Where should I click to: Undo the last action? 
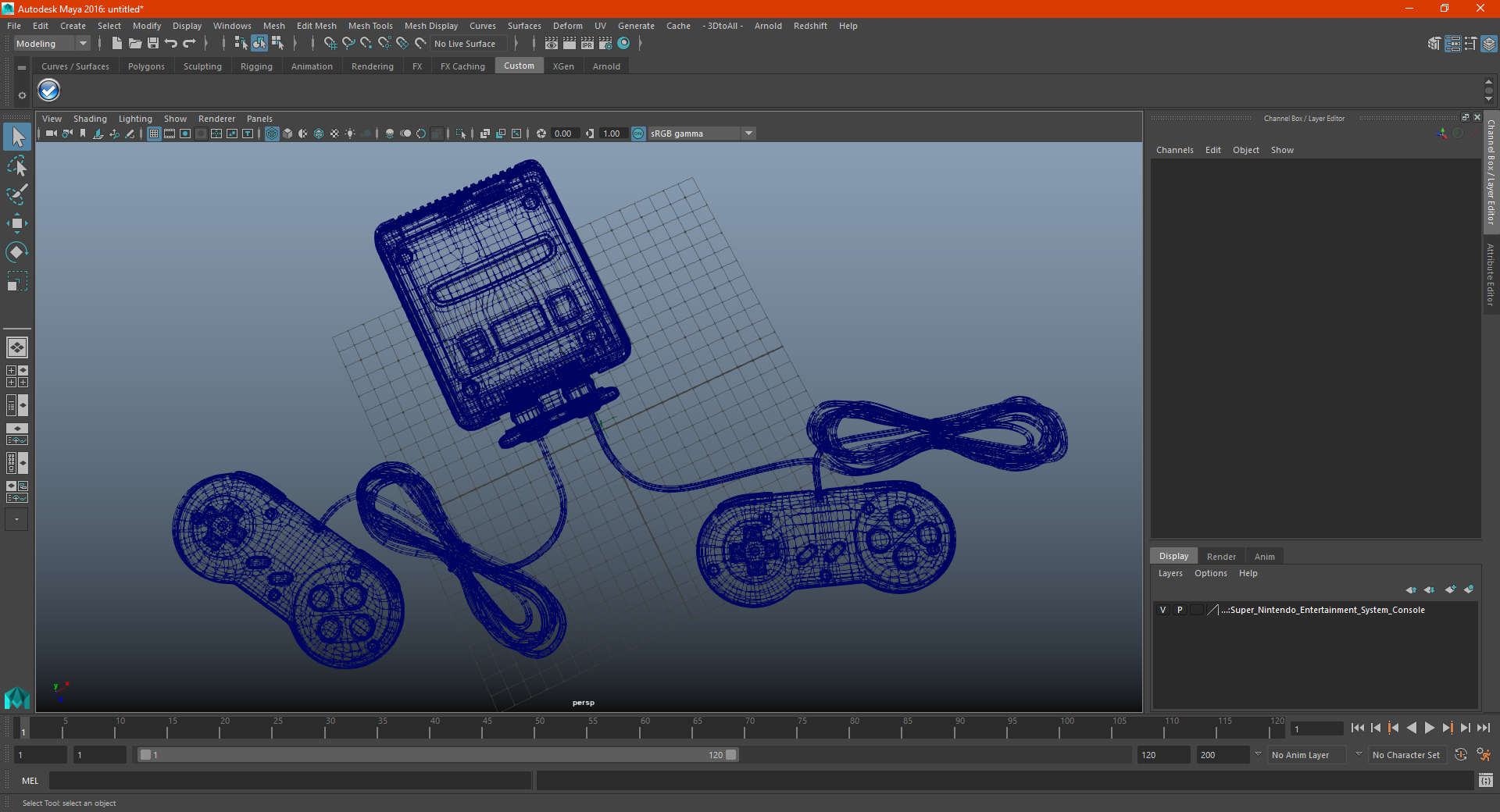click(171, 44)
